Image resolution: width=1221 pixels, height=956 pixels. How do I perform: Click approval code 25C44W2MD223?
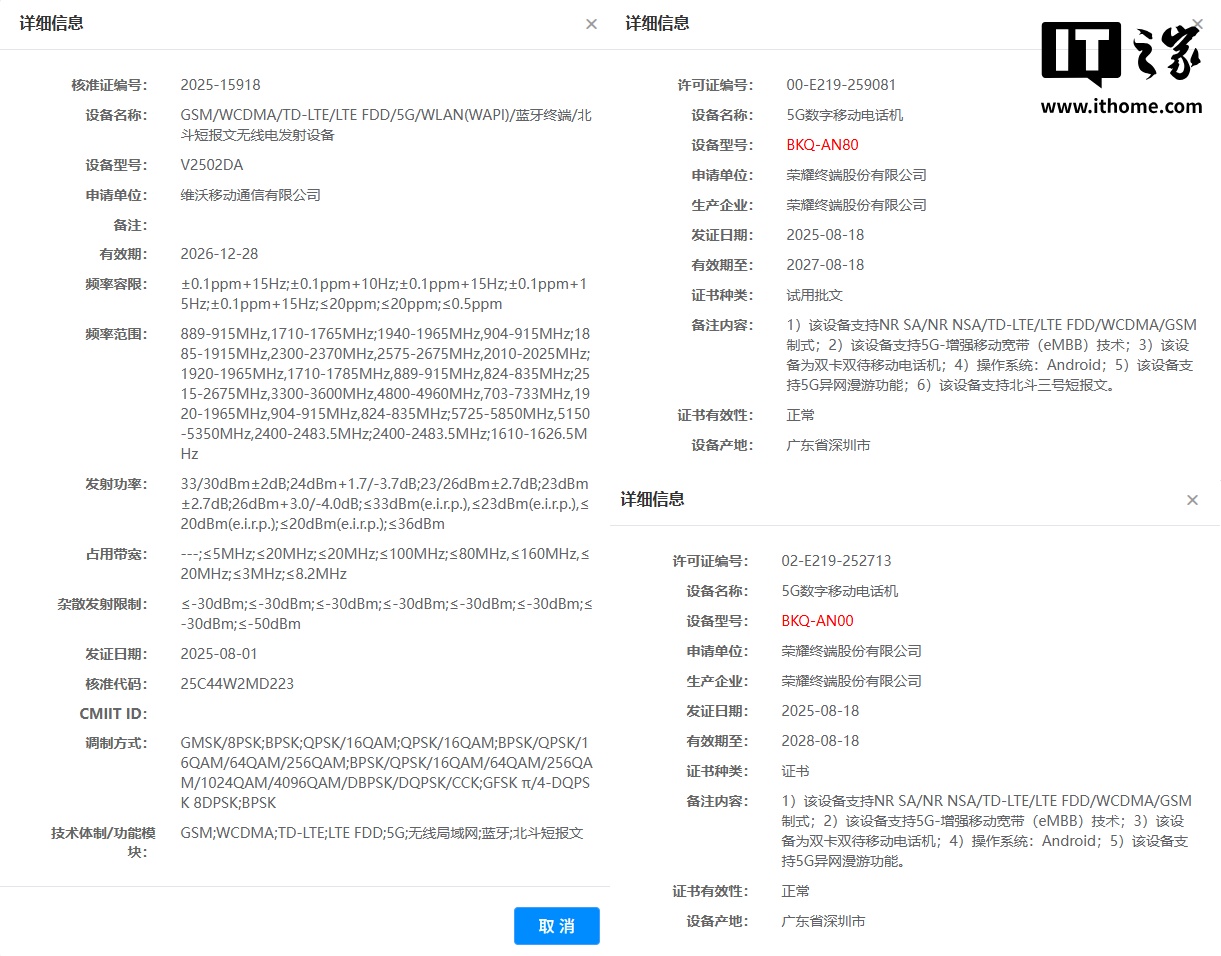click(x=237, y=684)
